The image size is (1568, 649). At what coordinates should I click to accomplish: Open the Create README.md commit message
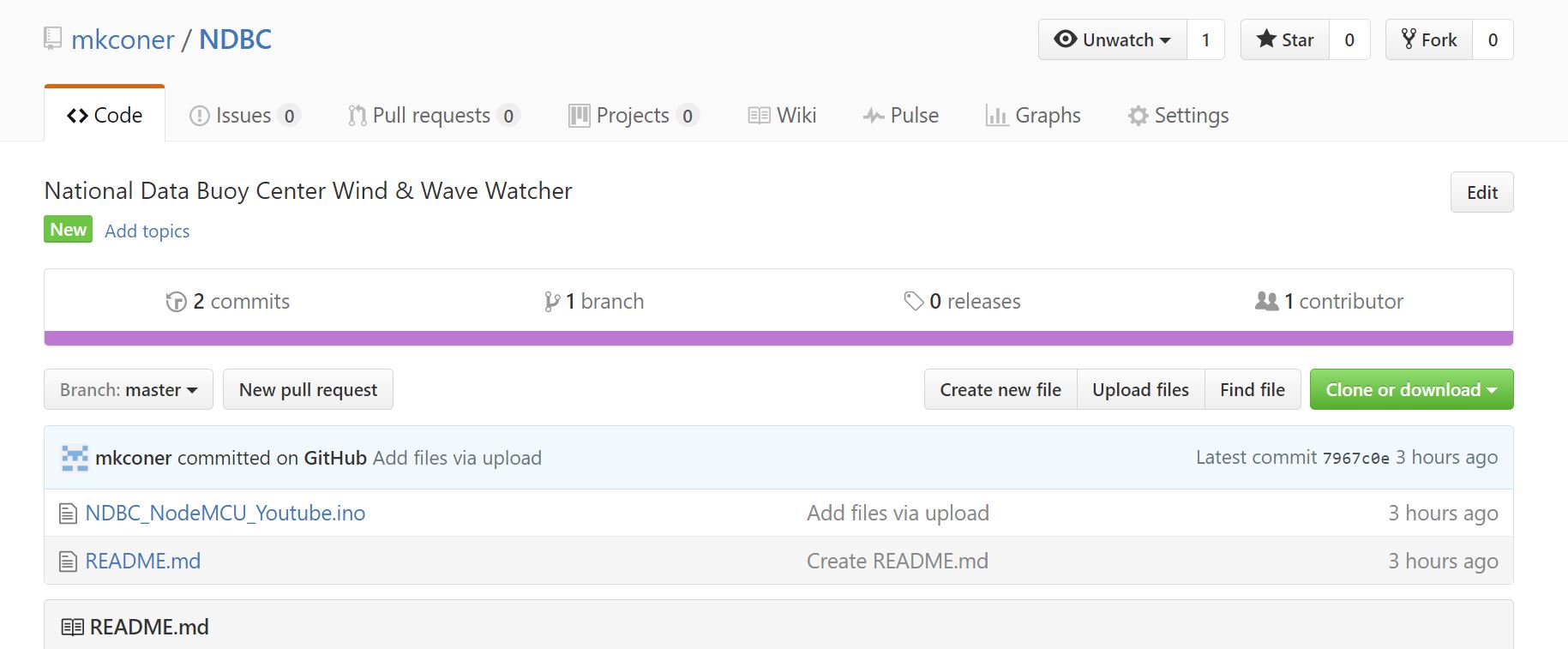click(x=898, y=562)
